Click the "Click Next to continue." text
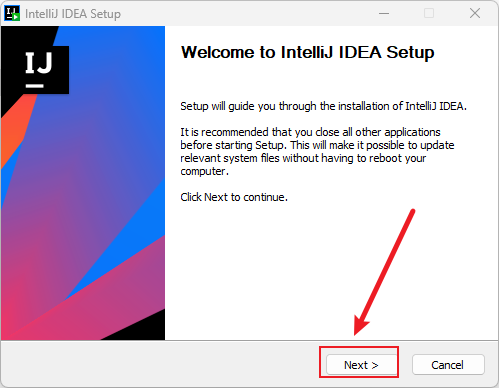 click(x=234, y=197)
